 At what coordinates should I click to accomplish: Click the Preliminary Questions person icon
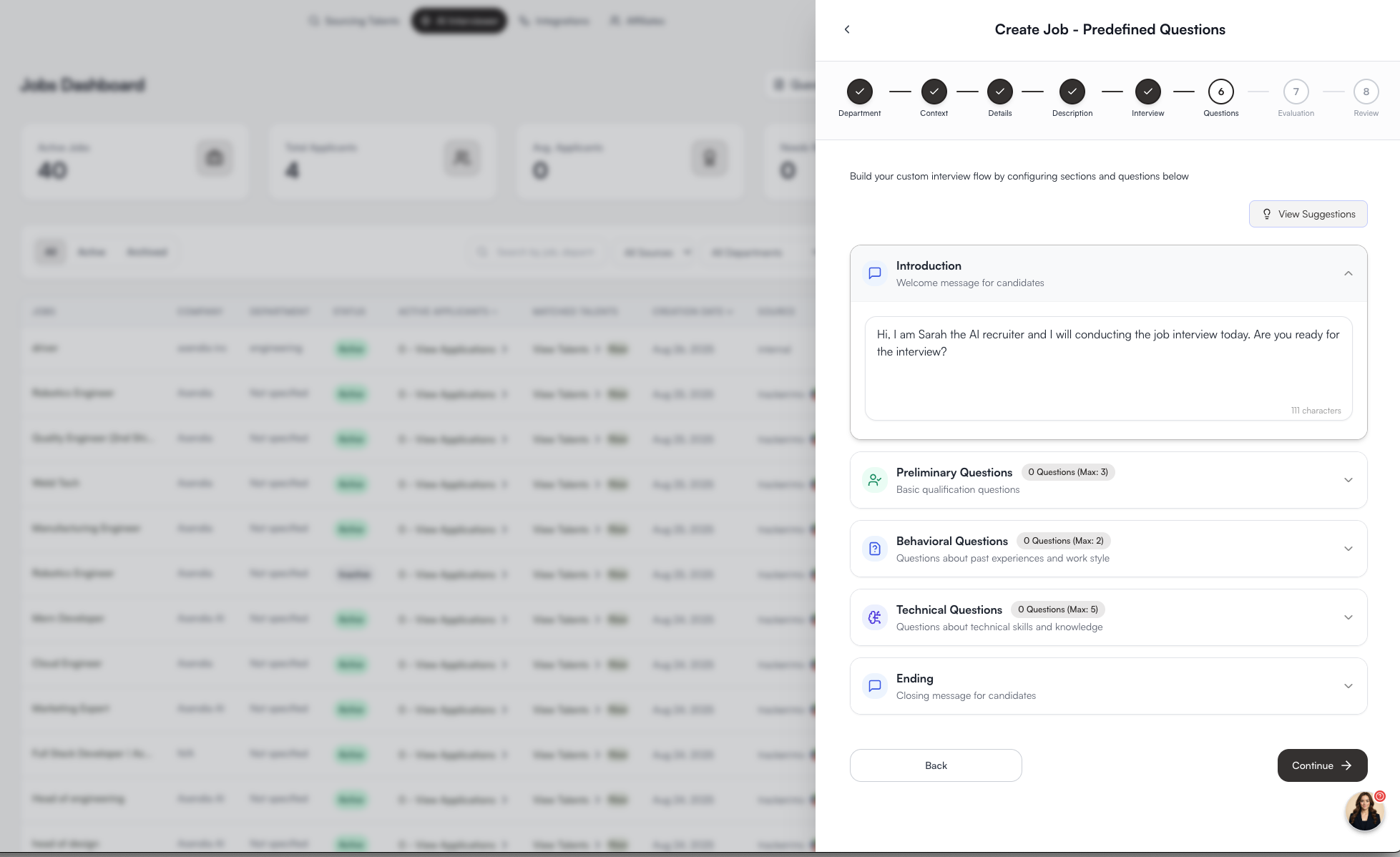pos(874,480)
